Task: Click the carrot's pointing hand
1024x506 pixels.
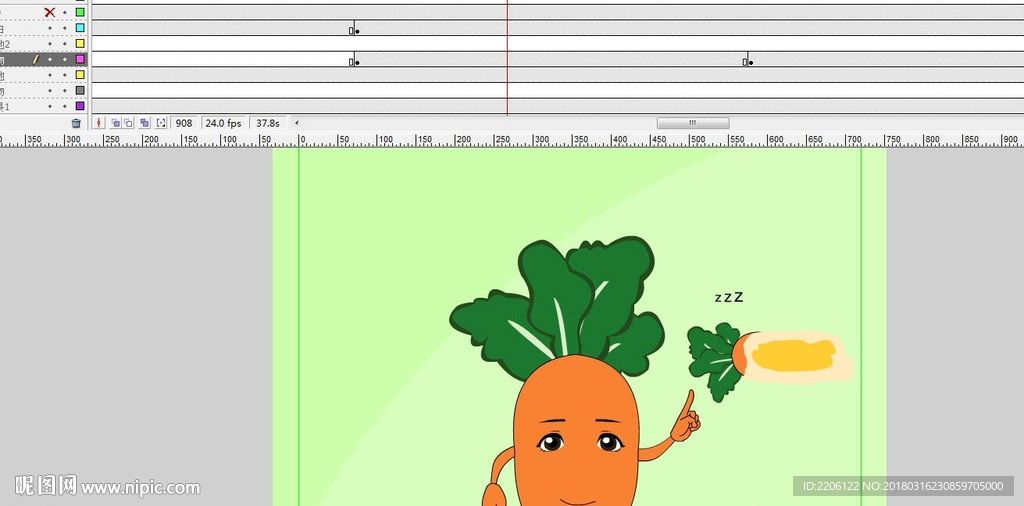Action: 685,418
